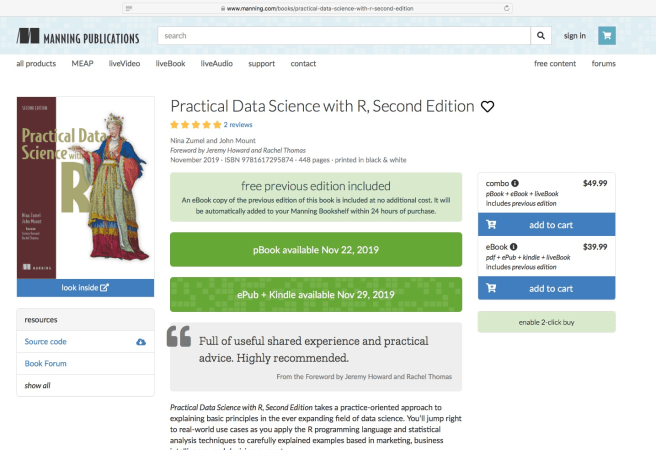656x450 pixels.
Task: Click the combo info icon
Action: point(515,184)
